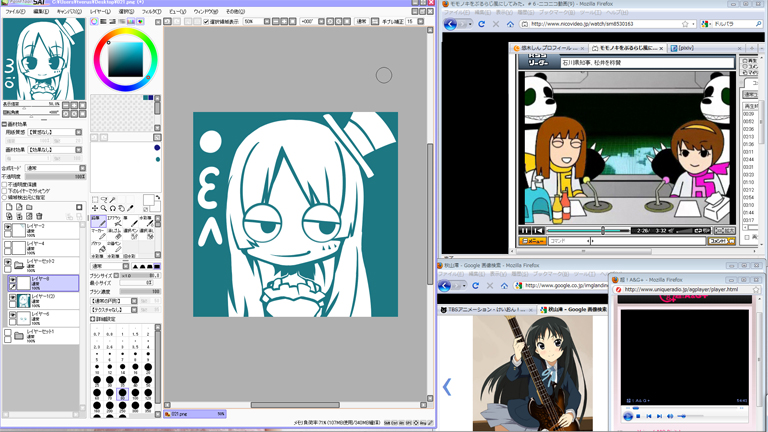Open the paint effect dropdown
This screenshot has height=432, width=768.
(x=78, y=149)
